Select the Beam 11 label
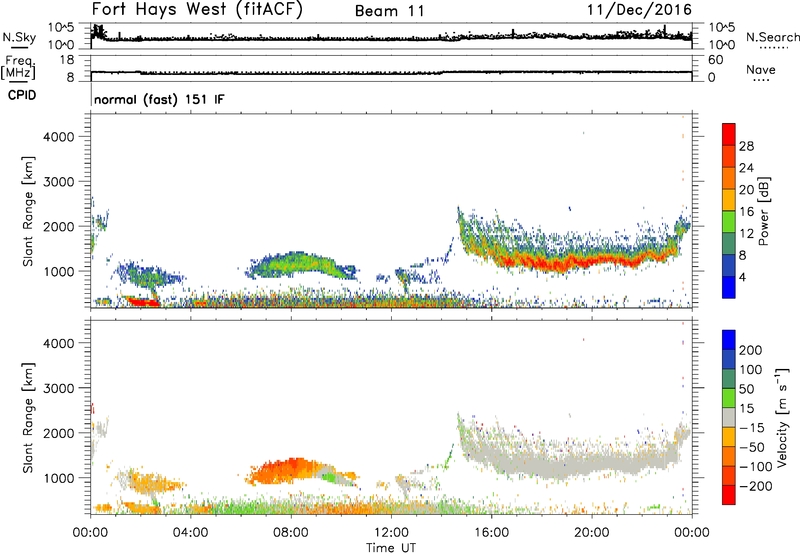The image size is (800, 554). tap(390, 11)
